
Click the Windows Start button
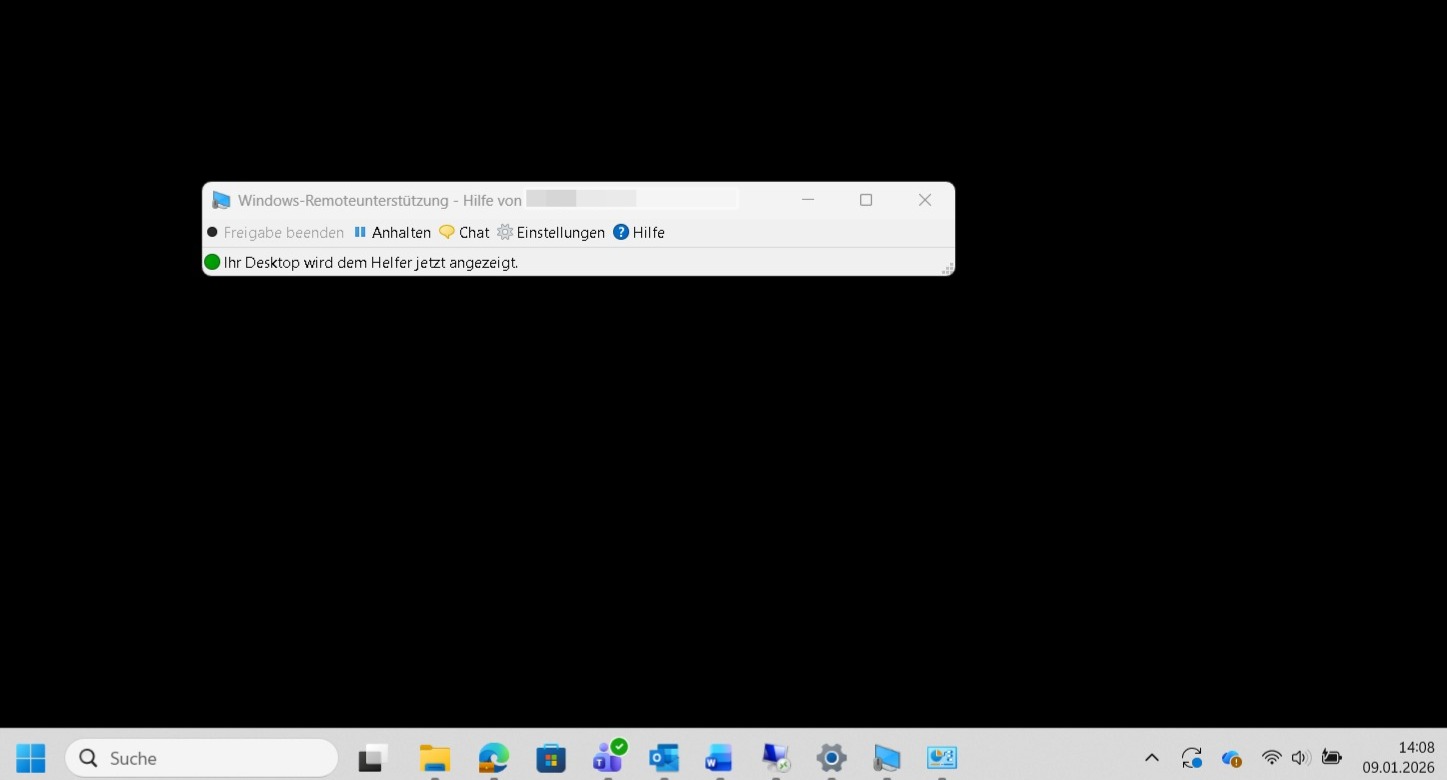pyautogui.click(x=31, y=758)
